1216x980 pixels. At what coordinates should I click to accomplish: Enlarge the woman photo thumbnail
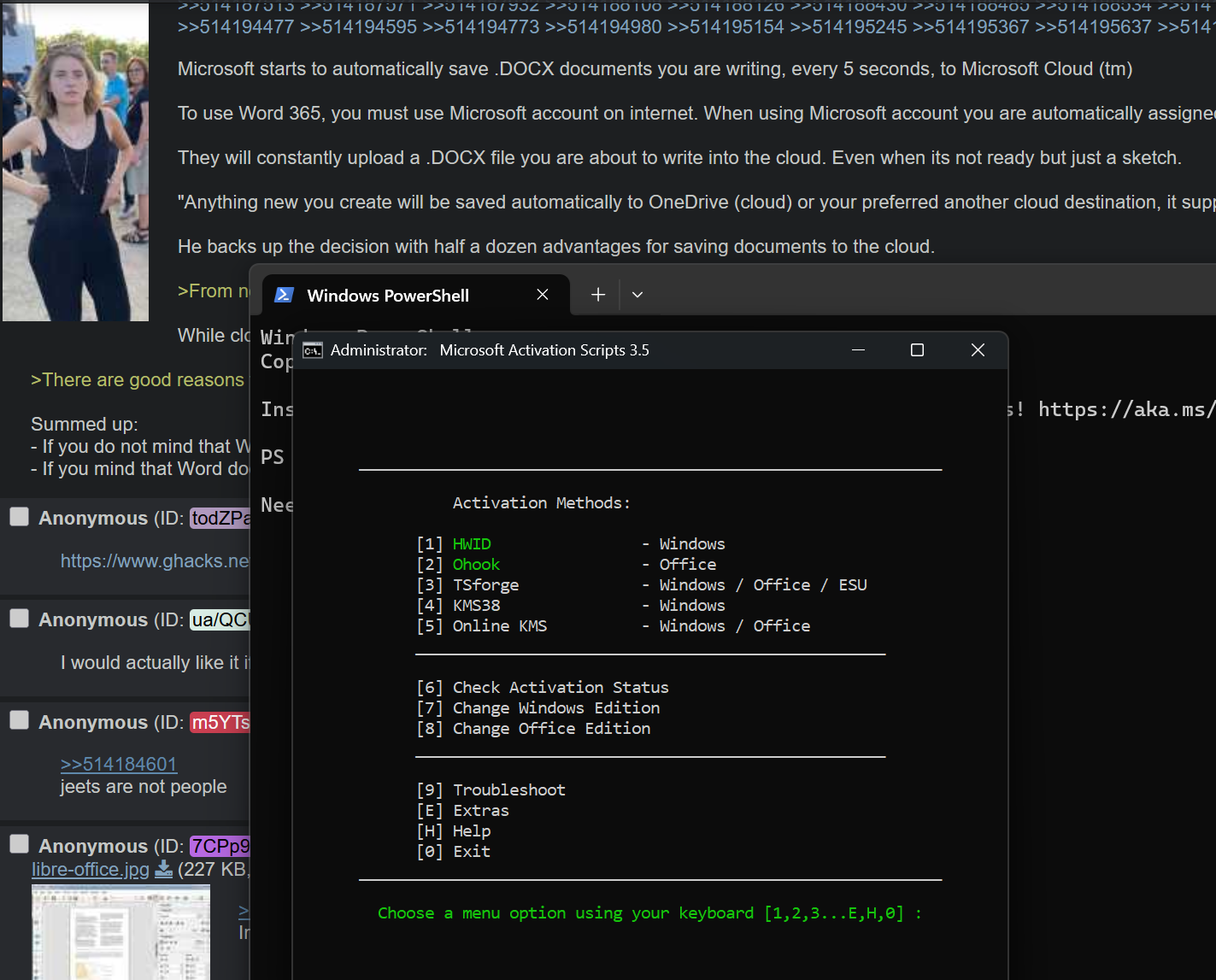click(75, 162)
